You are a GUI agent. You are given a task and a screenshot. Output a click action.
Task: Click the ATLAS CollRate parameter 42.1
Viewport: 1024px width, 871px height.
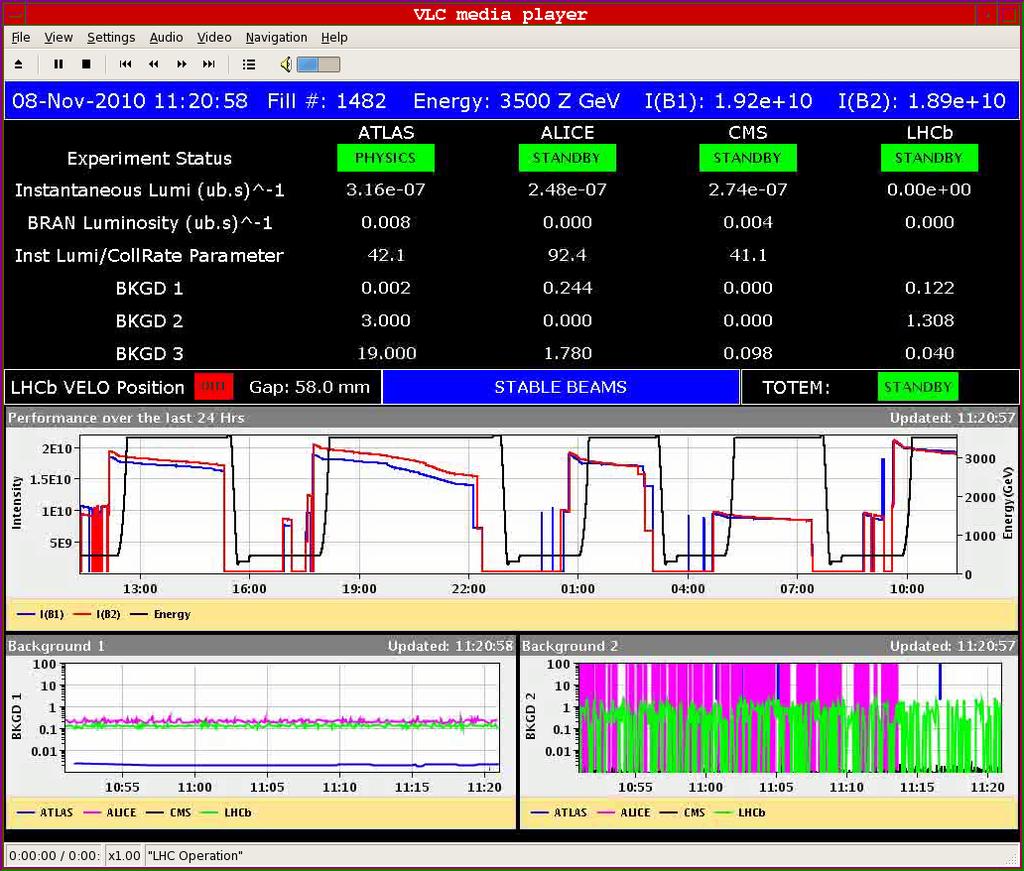[386, 255]
